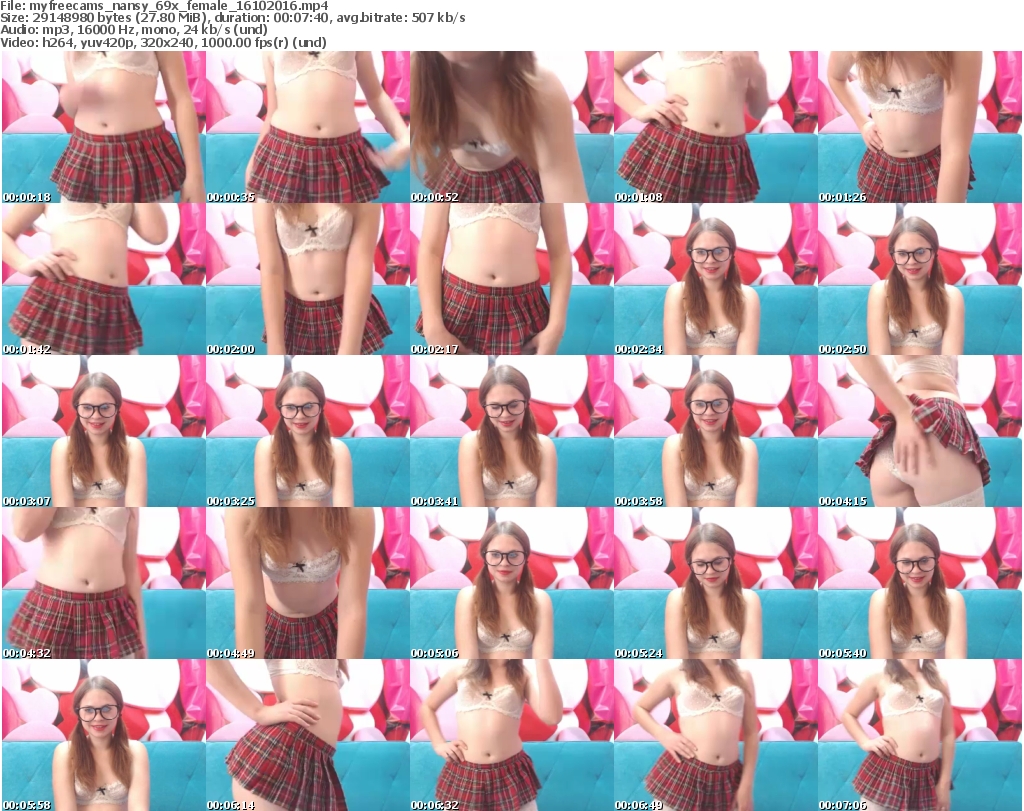Image resolution: width=1024 pixels, height=811 pixels.
Task: Click the 'File:' name line in header
Action: coord(164,6)
